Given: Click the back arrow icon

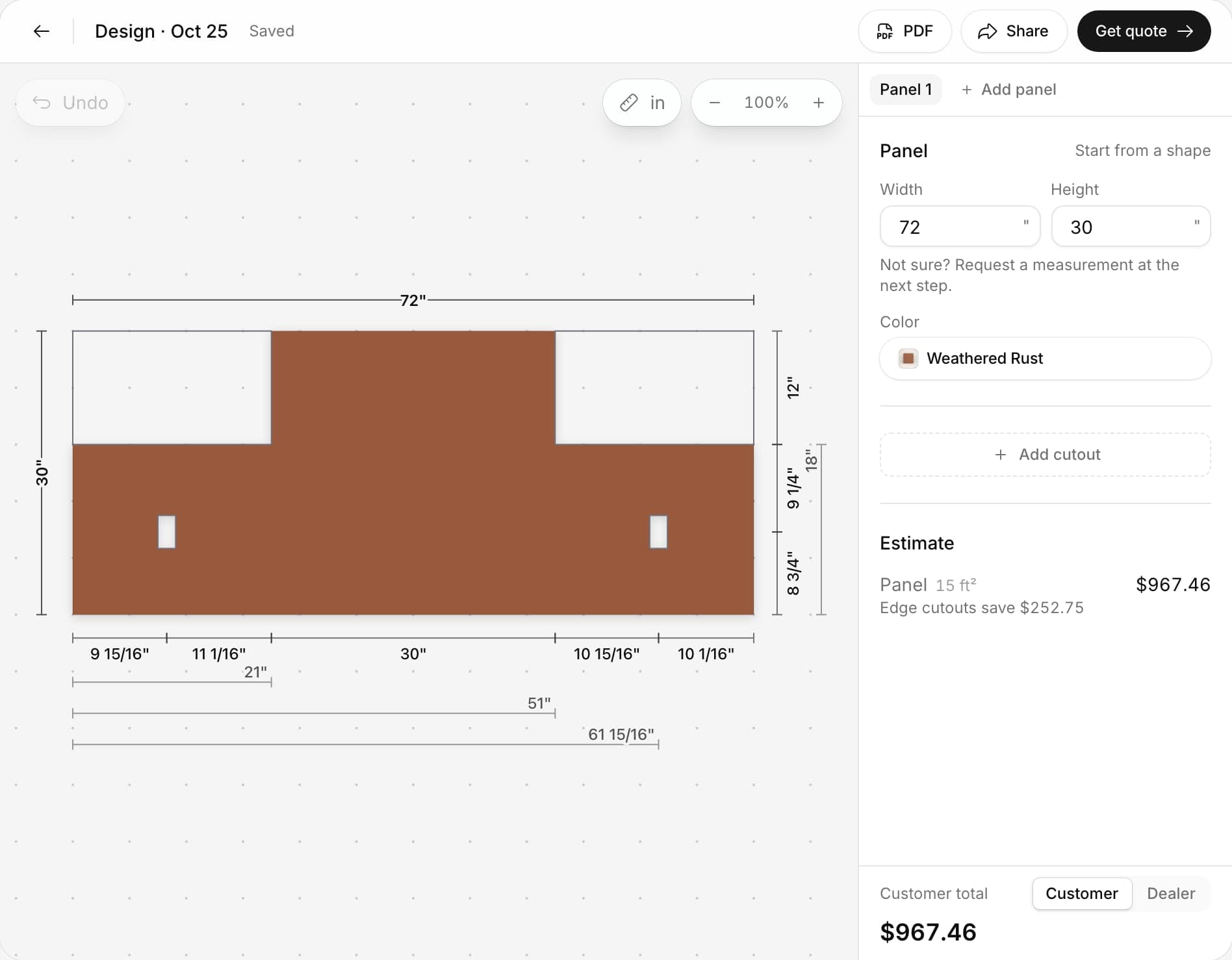Looking at the screenshot, I should coord(42,31).
